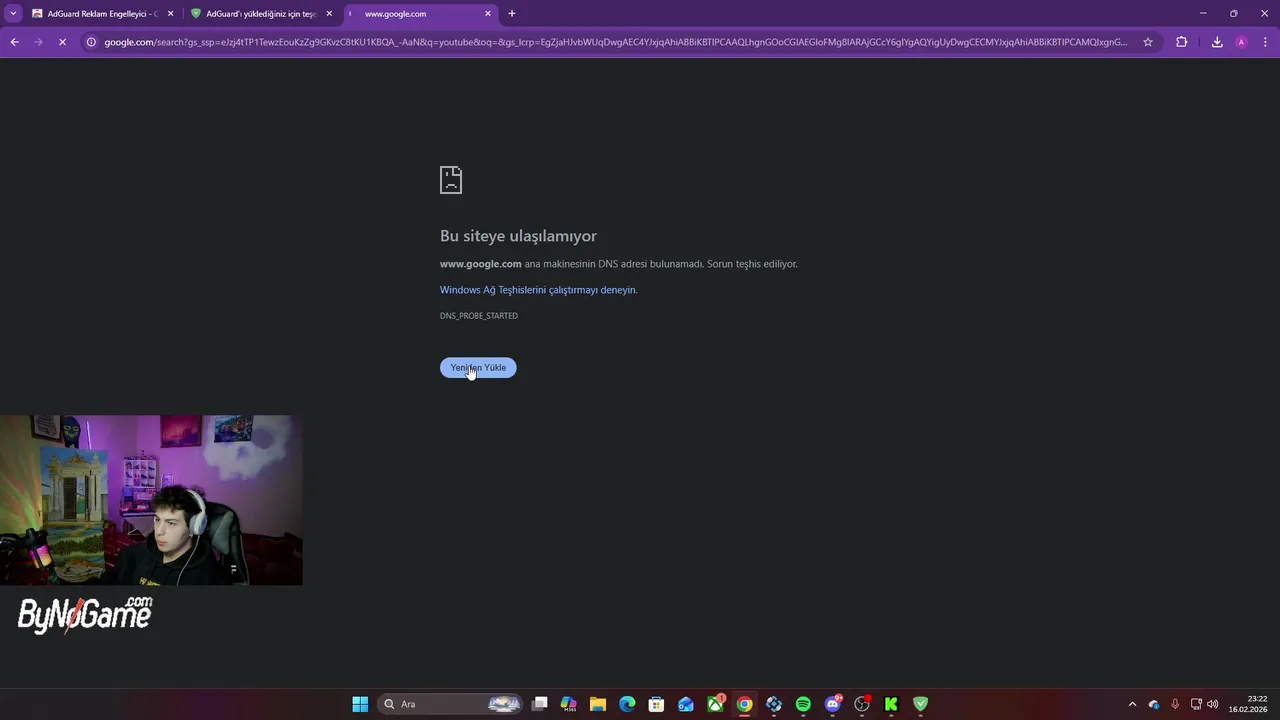Stop loading the page
1280x720 pixels.
click(x=62, y=42)
